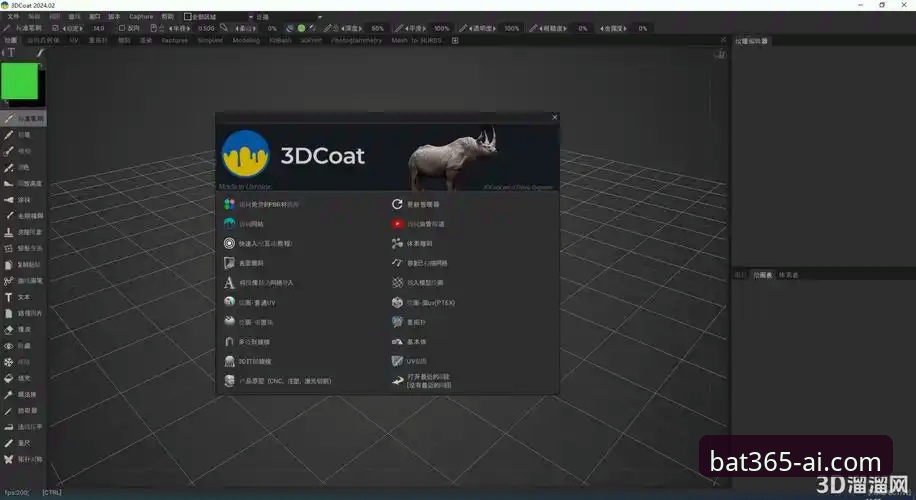This screenshot has width=916, height=500.
Task: Select the Text (文本) tool in left toolbar
Action: pyautogui.click(x=18, y=297)
